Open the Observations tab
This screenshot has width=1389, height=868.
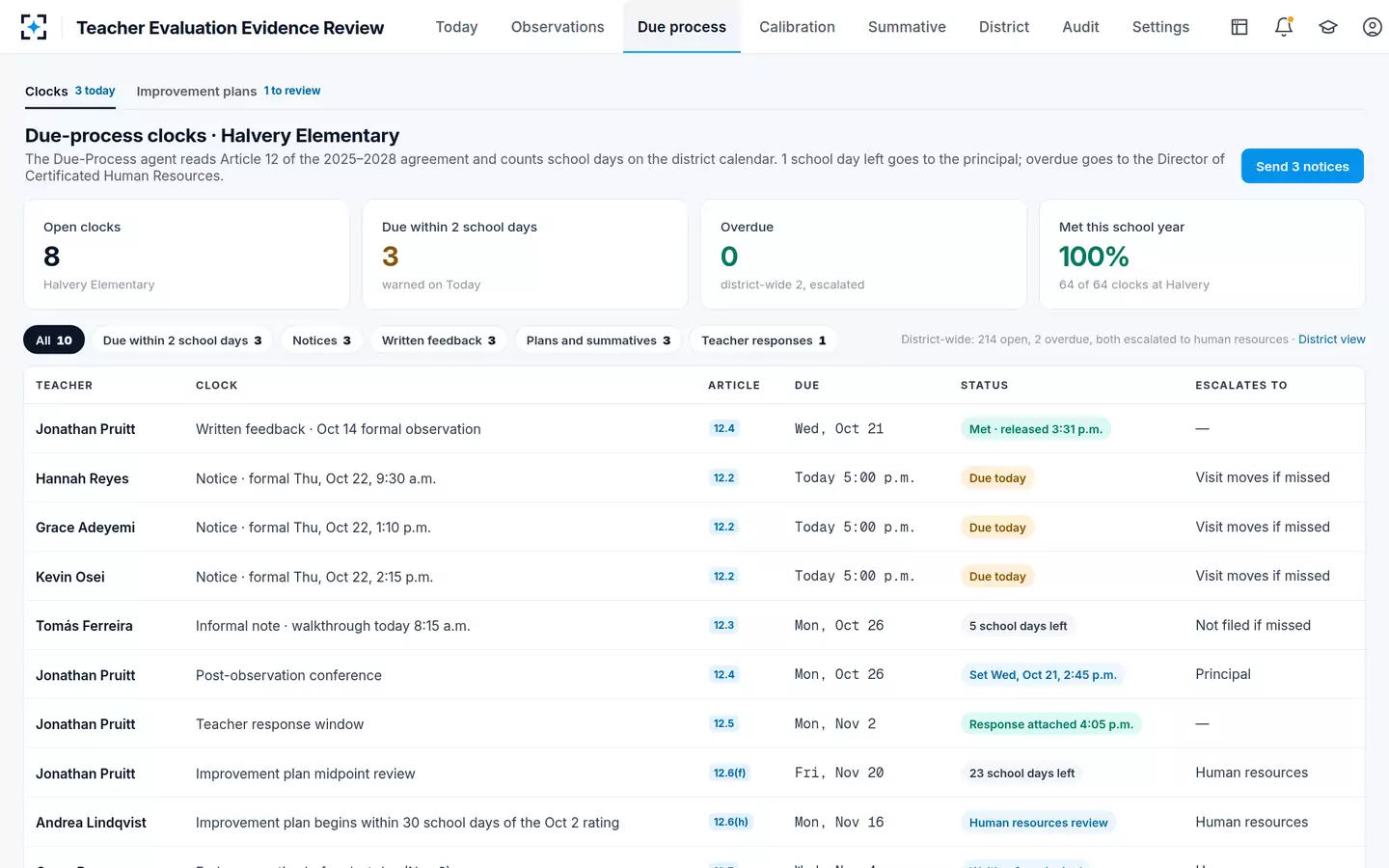pyautogui.click(x=558, y=27)
